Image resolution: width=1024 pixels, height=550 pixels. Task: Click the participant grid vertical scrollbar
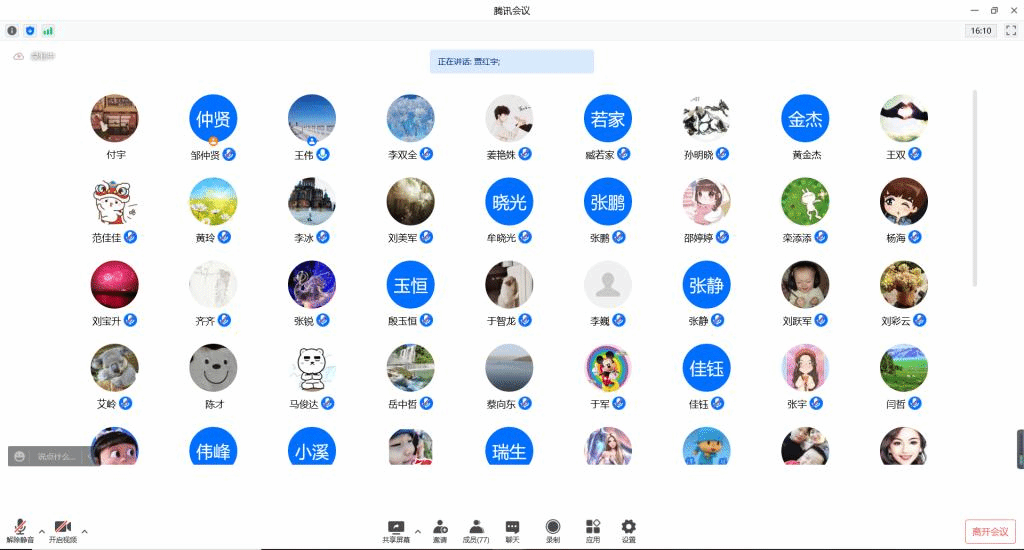[x=975, y=187]
